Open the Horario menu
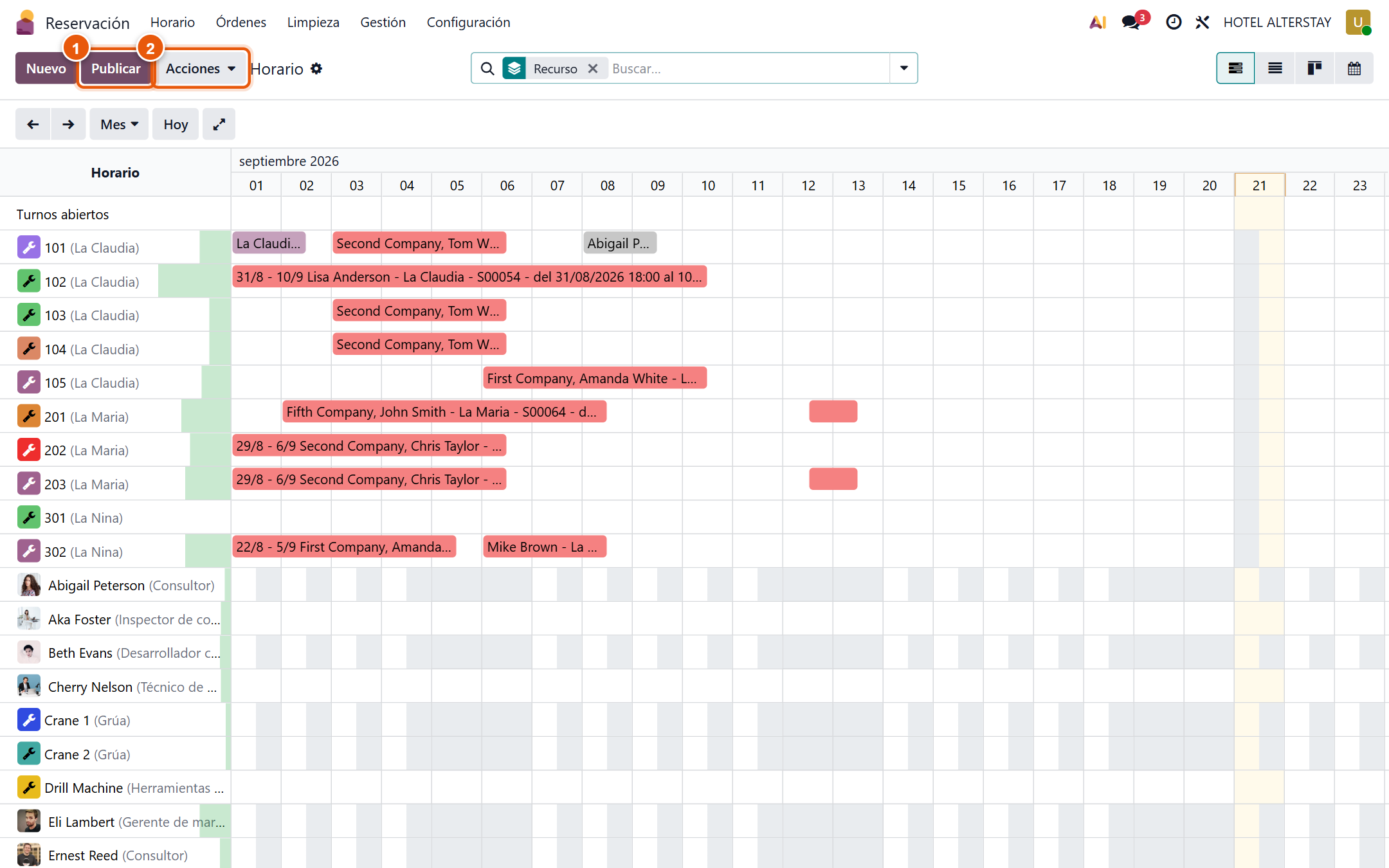The width and height of the screenshot is (1389, 868). point(172,23)
